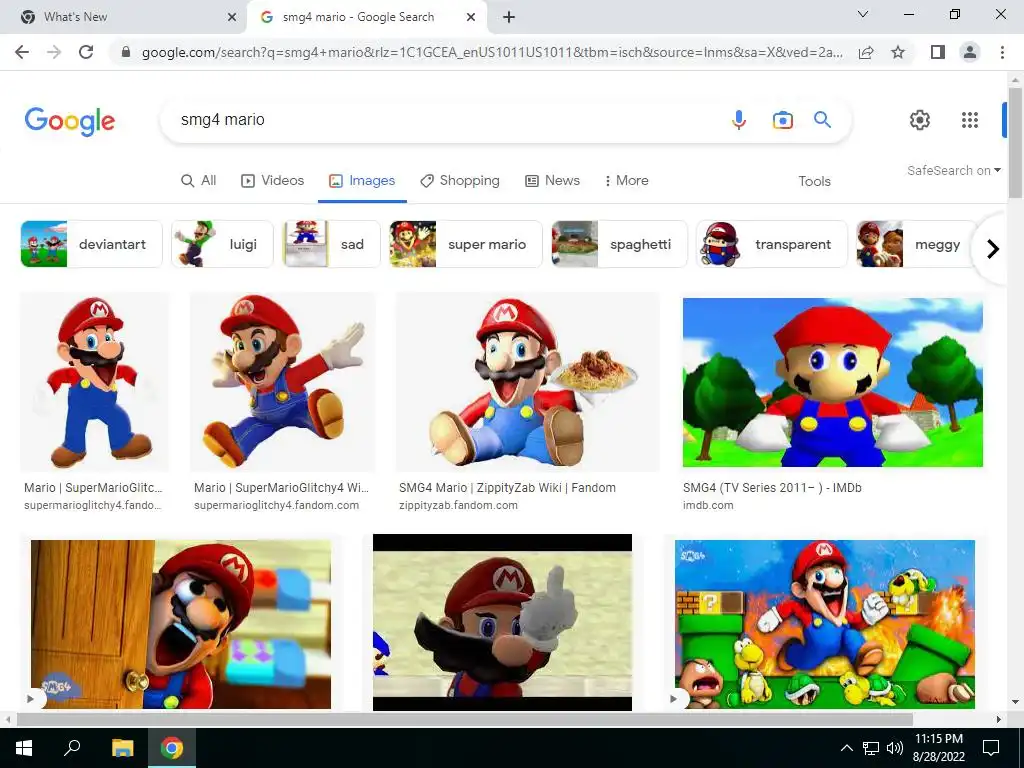This screenshot has width=1024, height=768.
Task: Open the volume speaker tray icon
Action: [895, 748]
